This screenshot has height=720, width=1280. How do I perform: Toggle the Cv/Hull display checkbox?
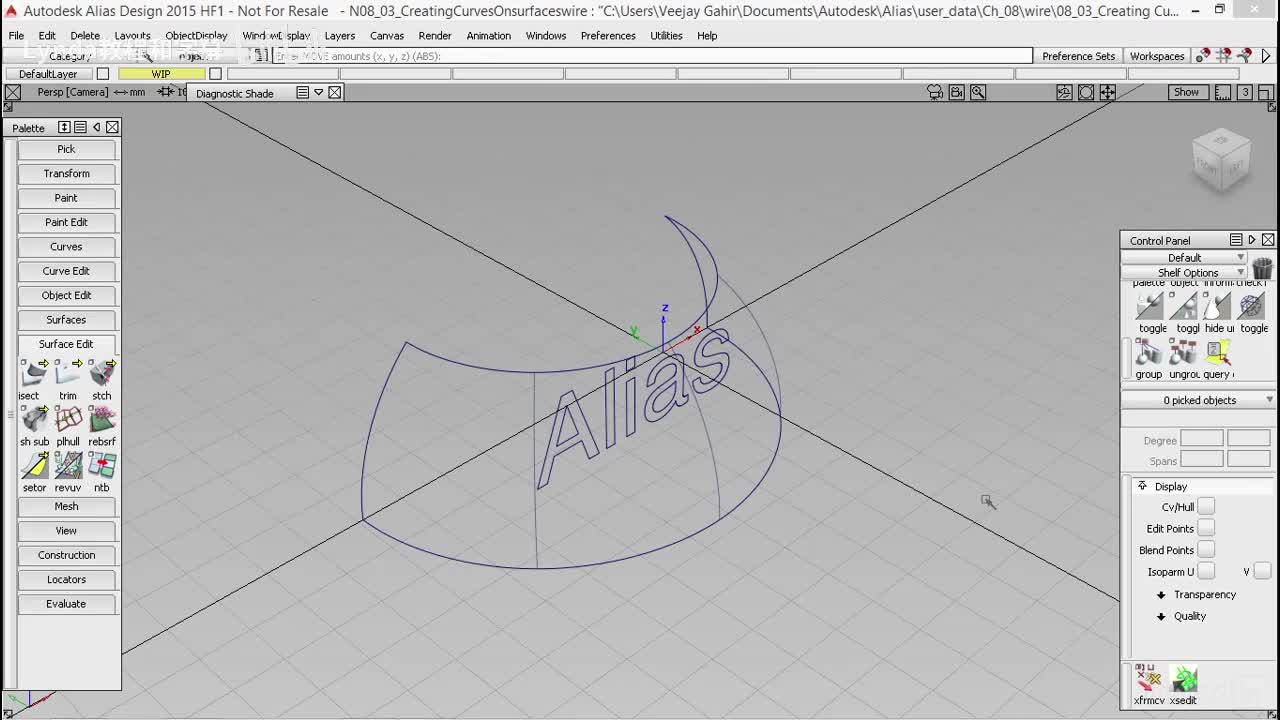click(x=1206, y=507)
